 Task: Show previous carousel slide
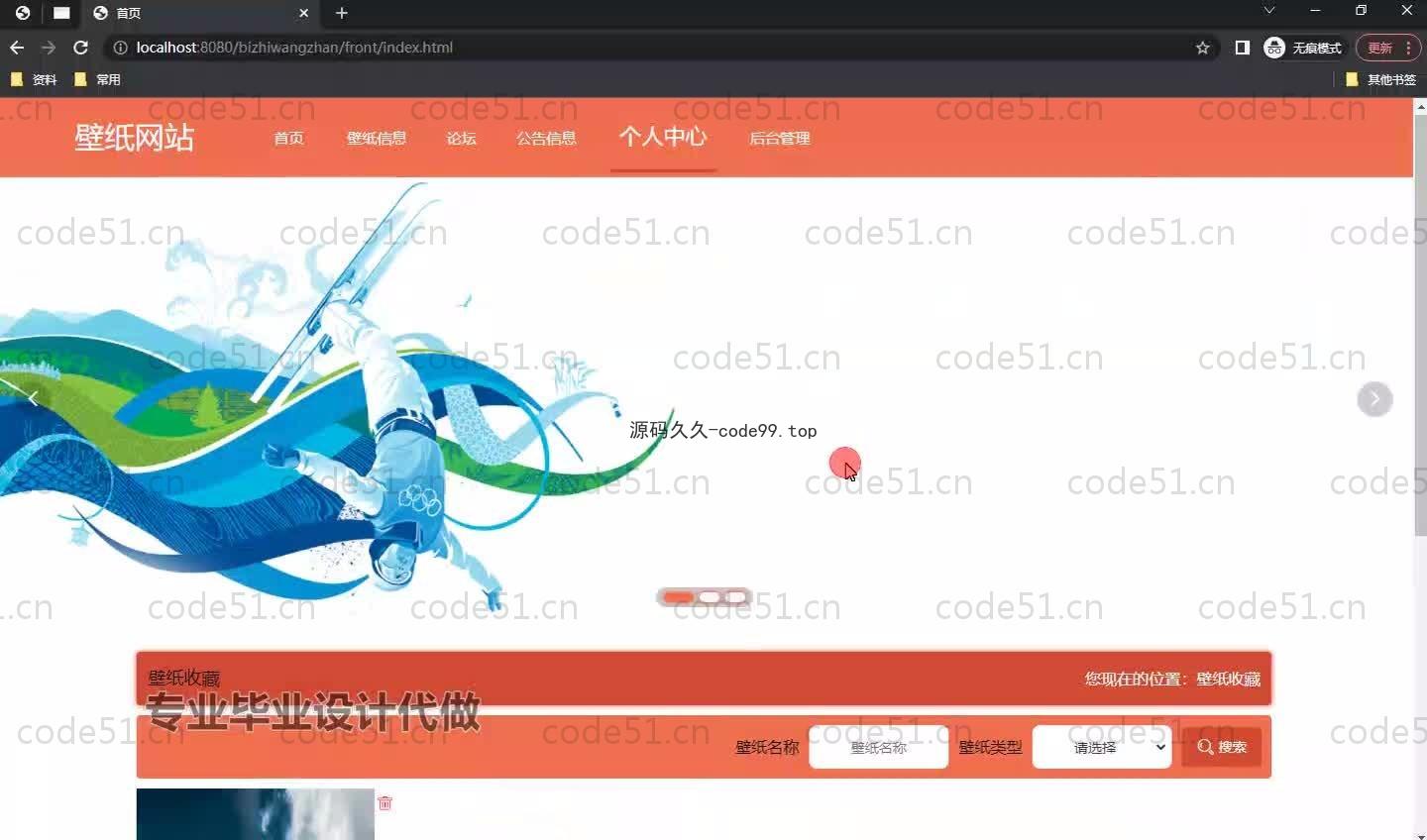(33, 399)
